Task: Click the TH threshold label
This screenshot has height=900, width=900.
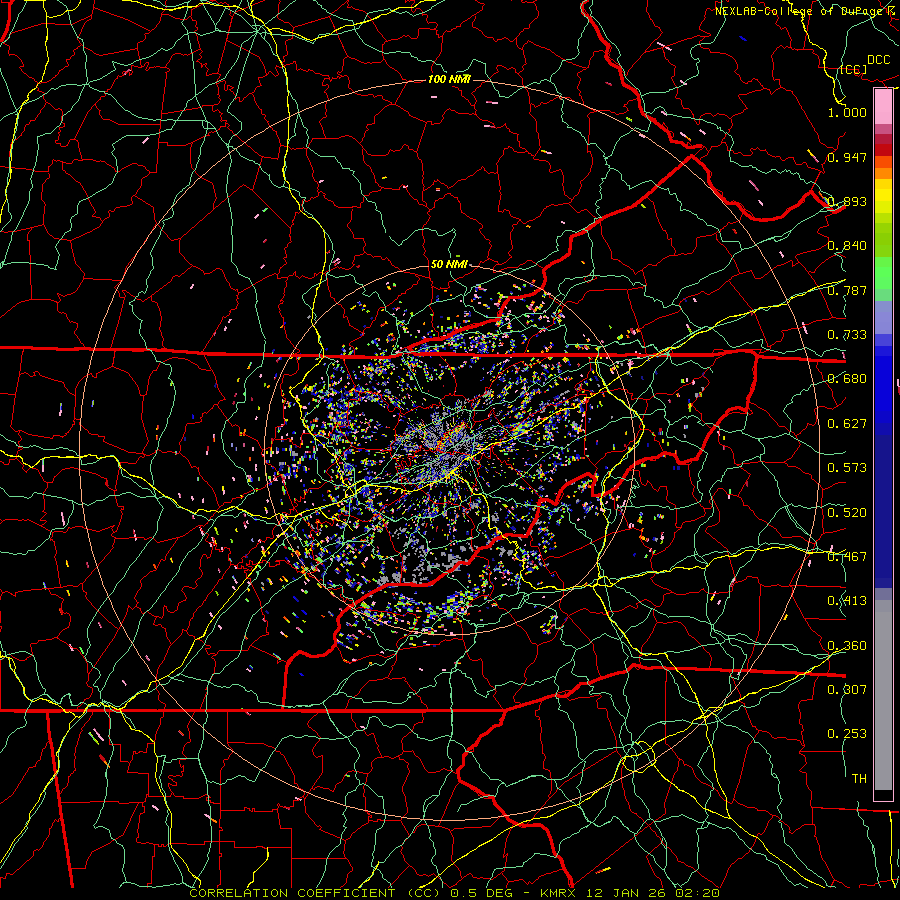Action: (859, 779)
